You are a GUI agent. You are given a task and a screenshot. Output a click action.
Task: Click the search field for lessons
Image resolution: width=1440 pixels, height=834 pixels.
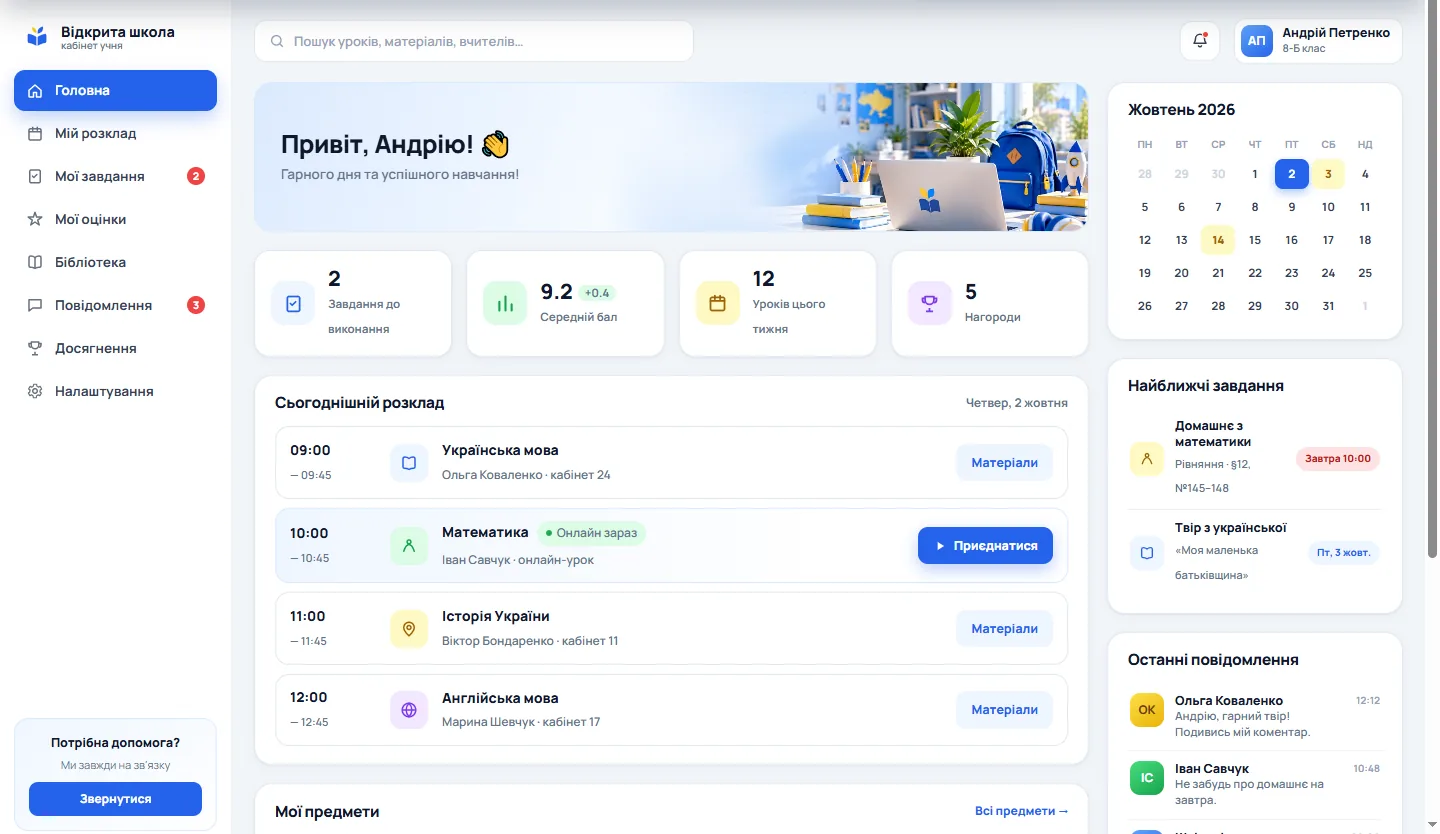pos(474,42)
